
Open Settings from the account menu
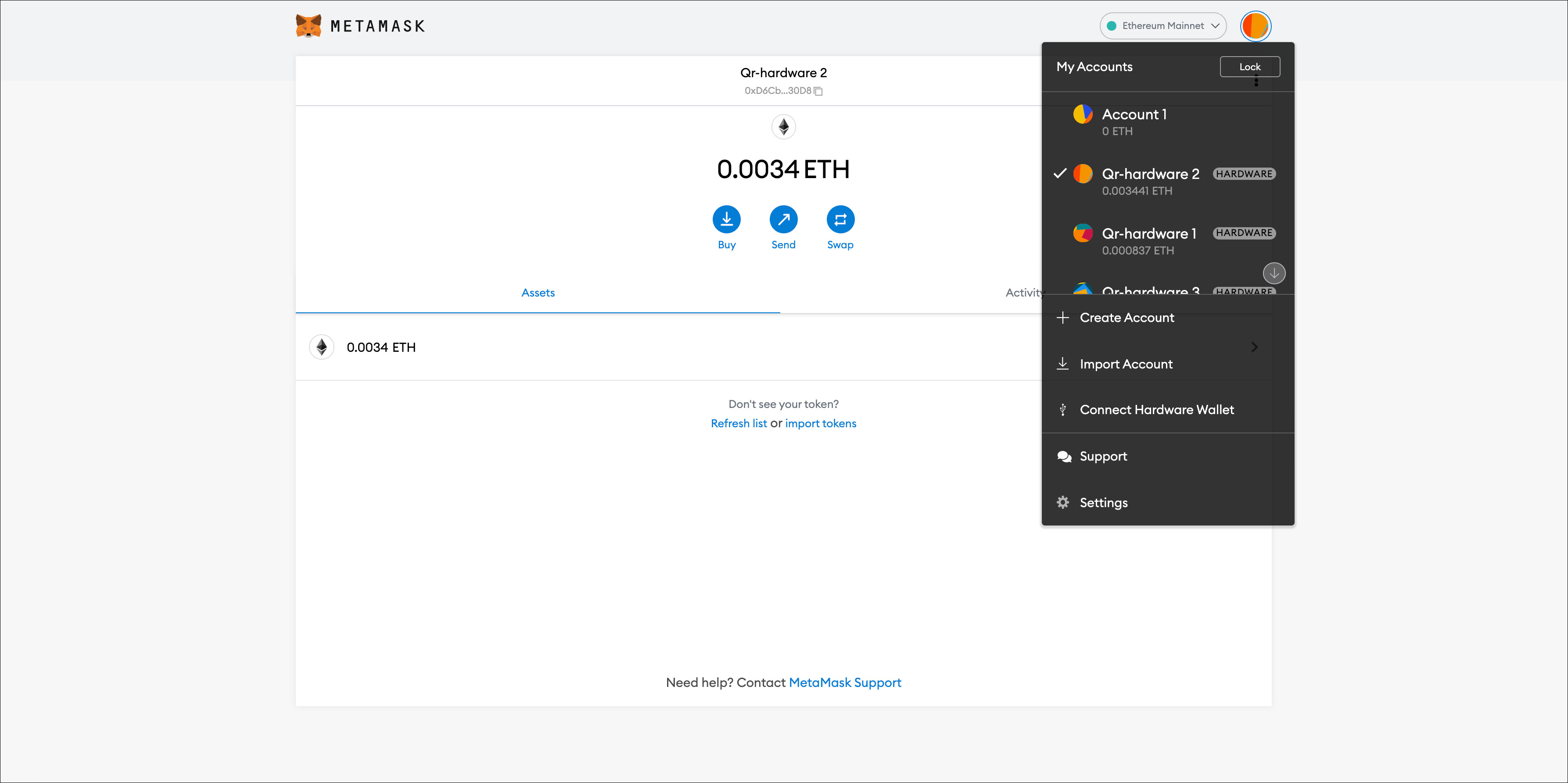pyautogui.click(x=1103, y=503)
